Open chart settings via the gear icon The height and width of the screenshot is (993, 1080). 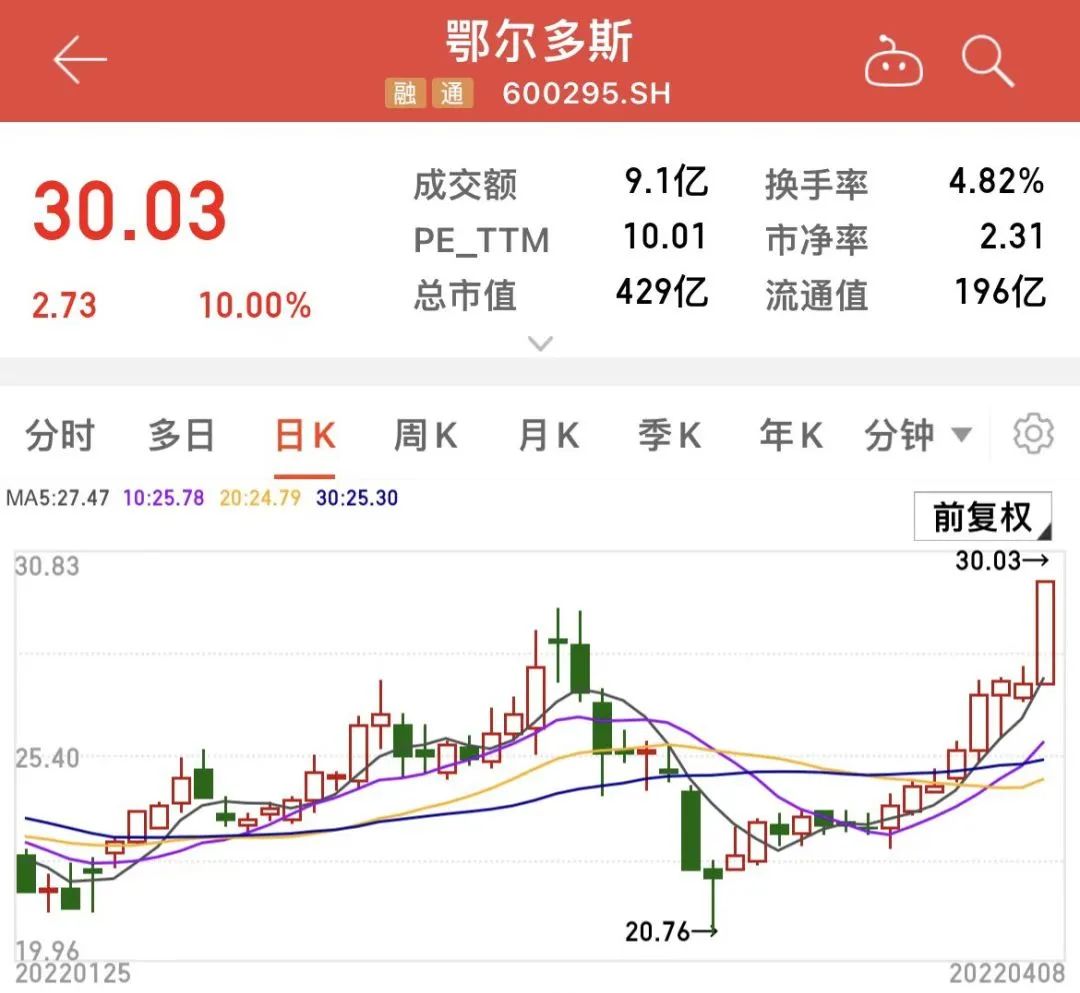pos(1034,433)
